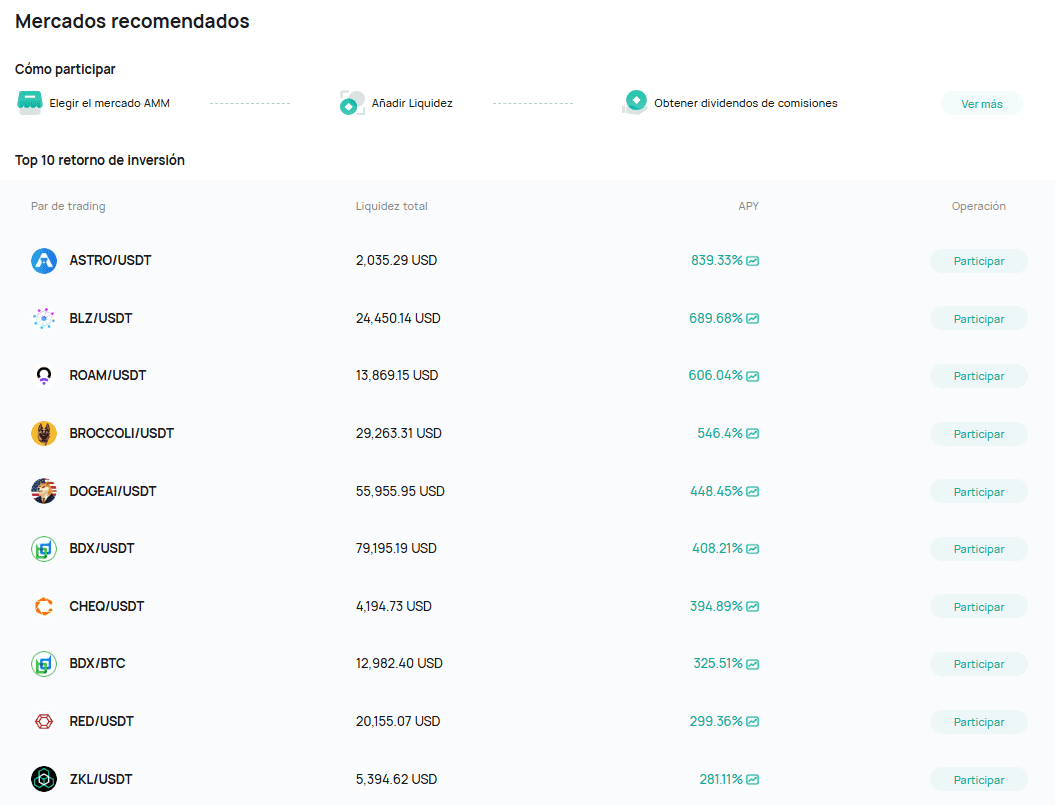Select the BLZ/USDT pair name
This screenshot has height=805, width=1055.
click(x=101, y=318)
